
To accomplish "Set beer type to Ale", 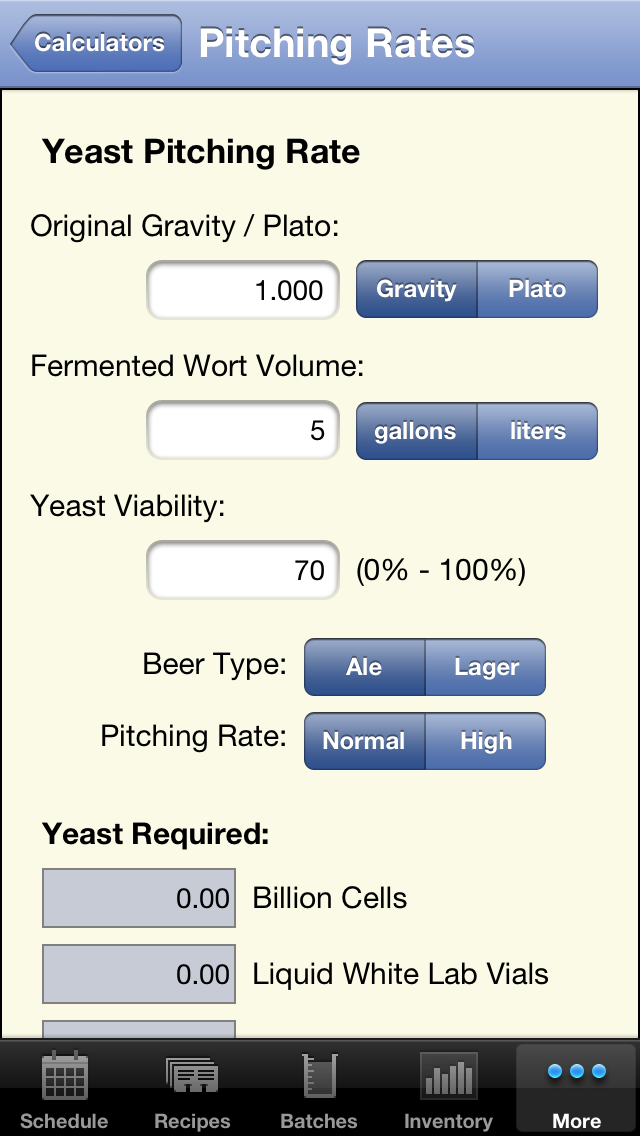I will [364, 667].
